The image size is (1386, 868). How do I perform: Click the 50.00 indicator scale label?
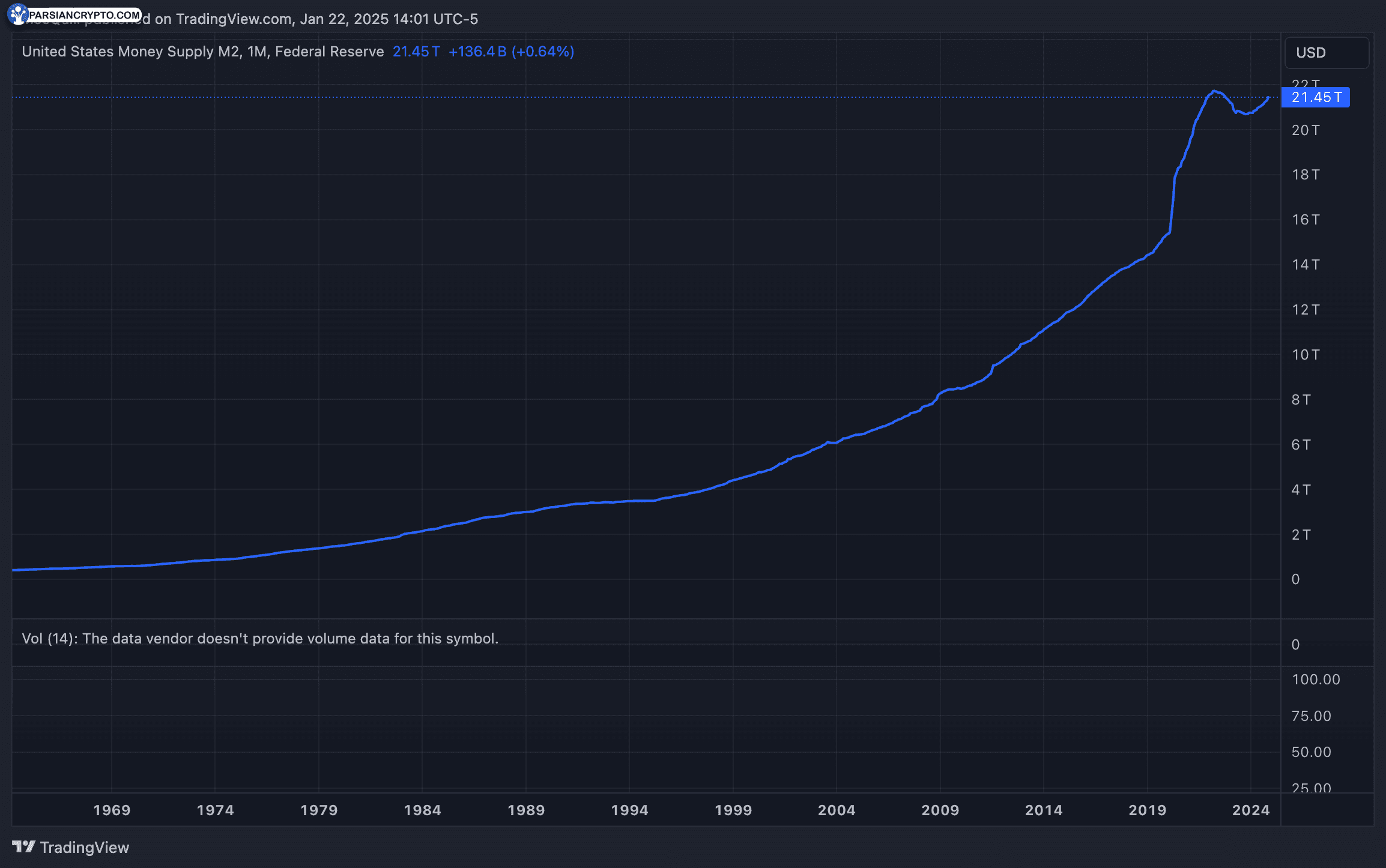click(x=1312, y=752)
